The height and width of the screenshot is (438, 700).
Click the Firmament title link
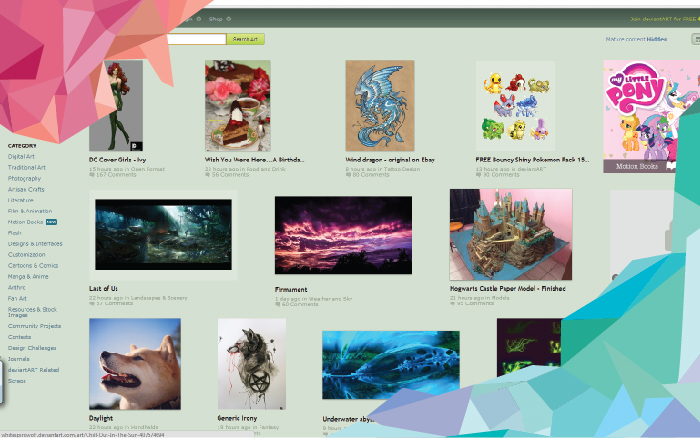coord(291,290)
